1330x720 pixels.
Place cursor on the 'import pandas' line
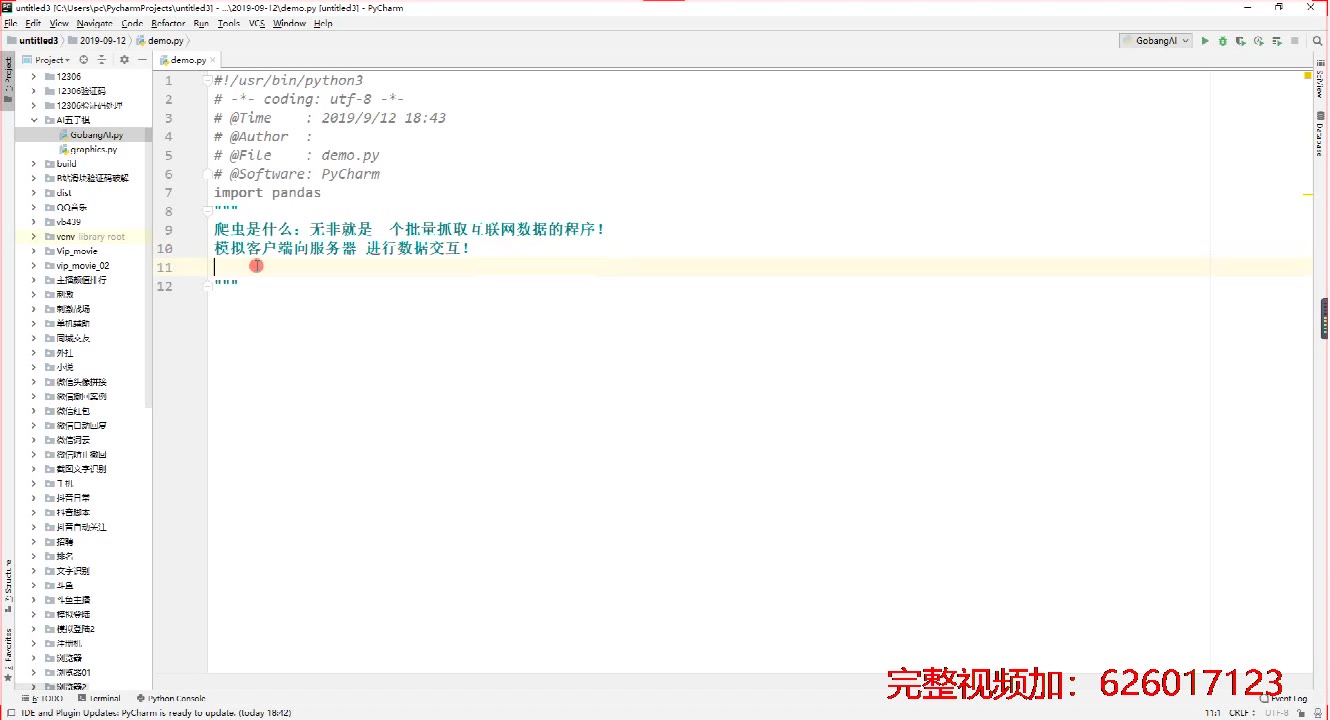coord(267,193)
